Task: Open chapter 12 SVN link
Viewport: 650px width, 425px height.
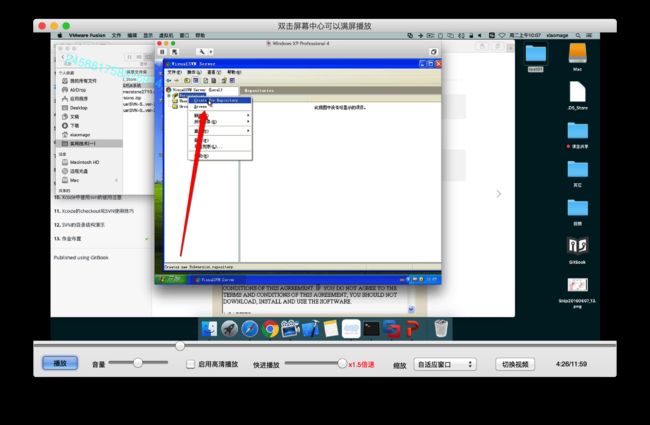Action: pyautogui.click(x=79, y=225)
